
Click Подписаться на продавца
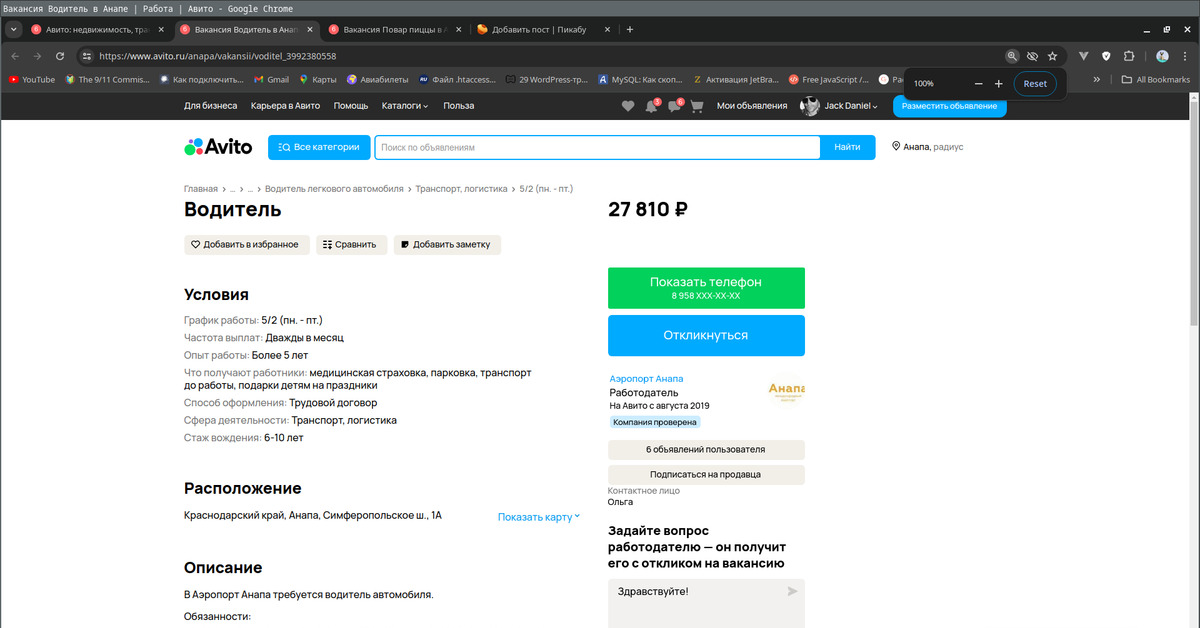706,475
